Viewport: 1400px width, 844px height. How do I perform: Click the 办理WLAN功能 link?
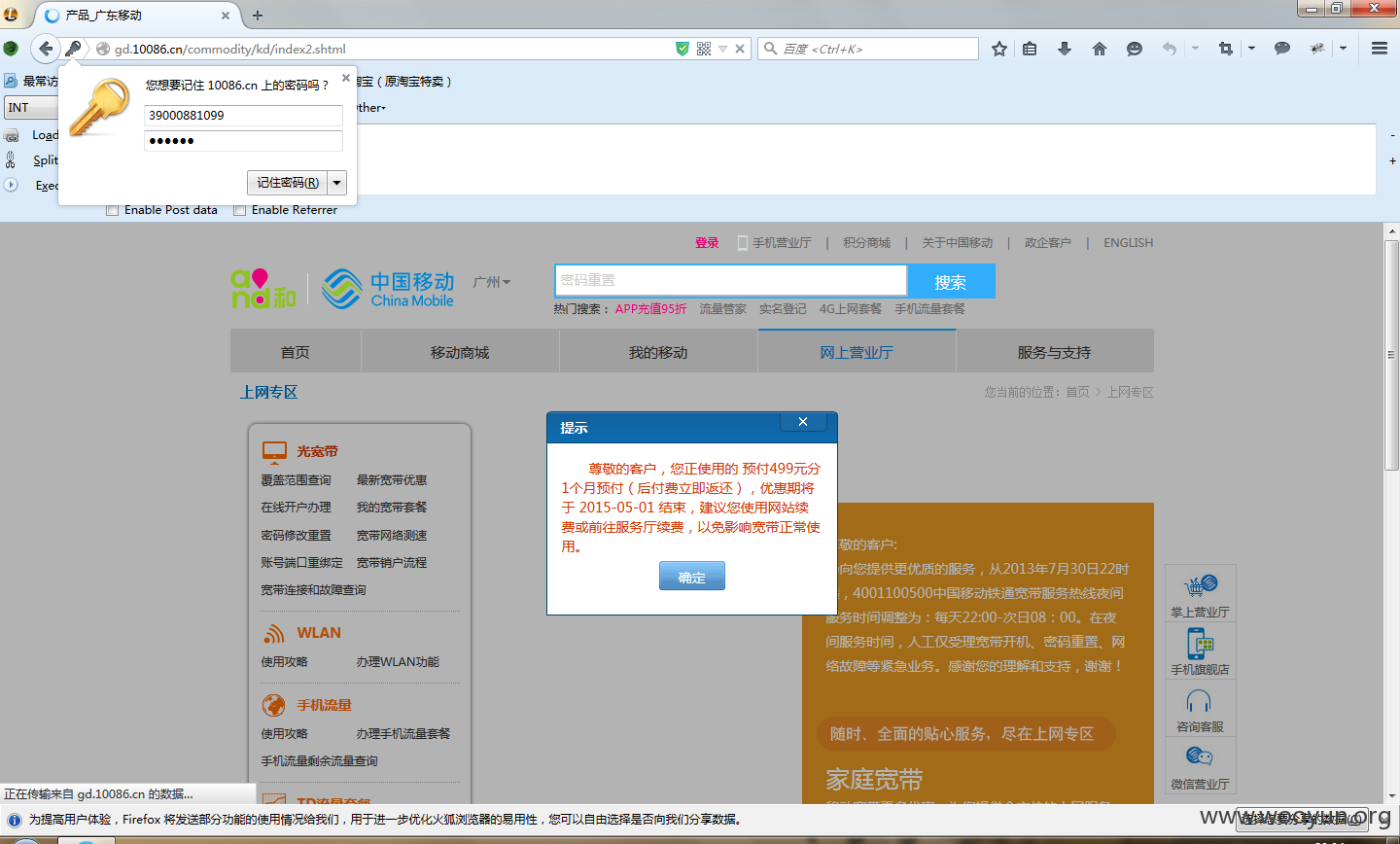pyautogui.click(x=398, y=662)
